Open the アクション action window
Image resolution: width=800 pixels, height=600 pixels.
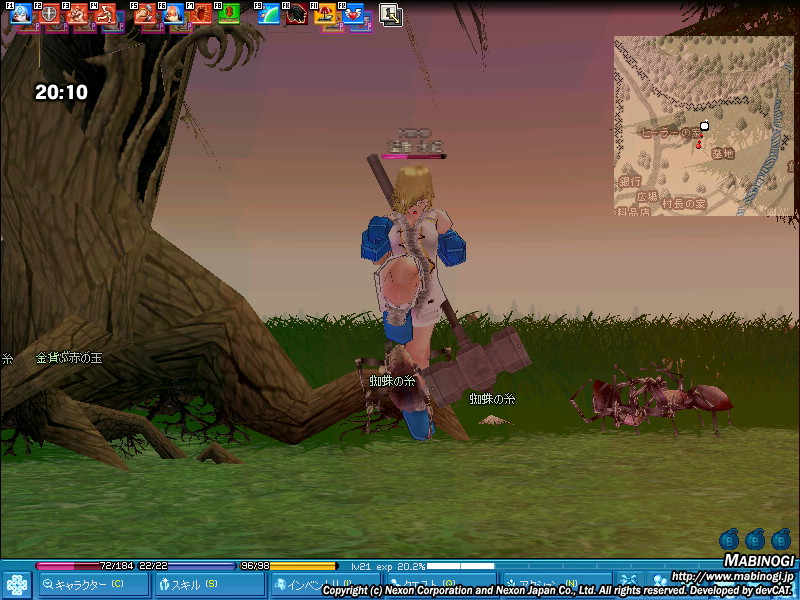pyautogui.click(x=558, y=585)
